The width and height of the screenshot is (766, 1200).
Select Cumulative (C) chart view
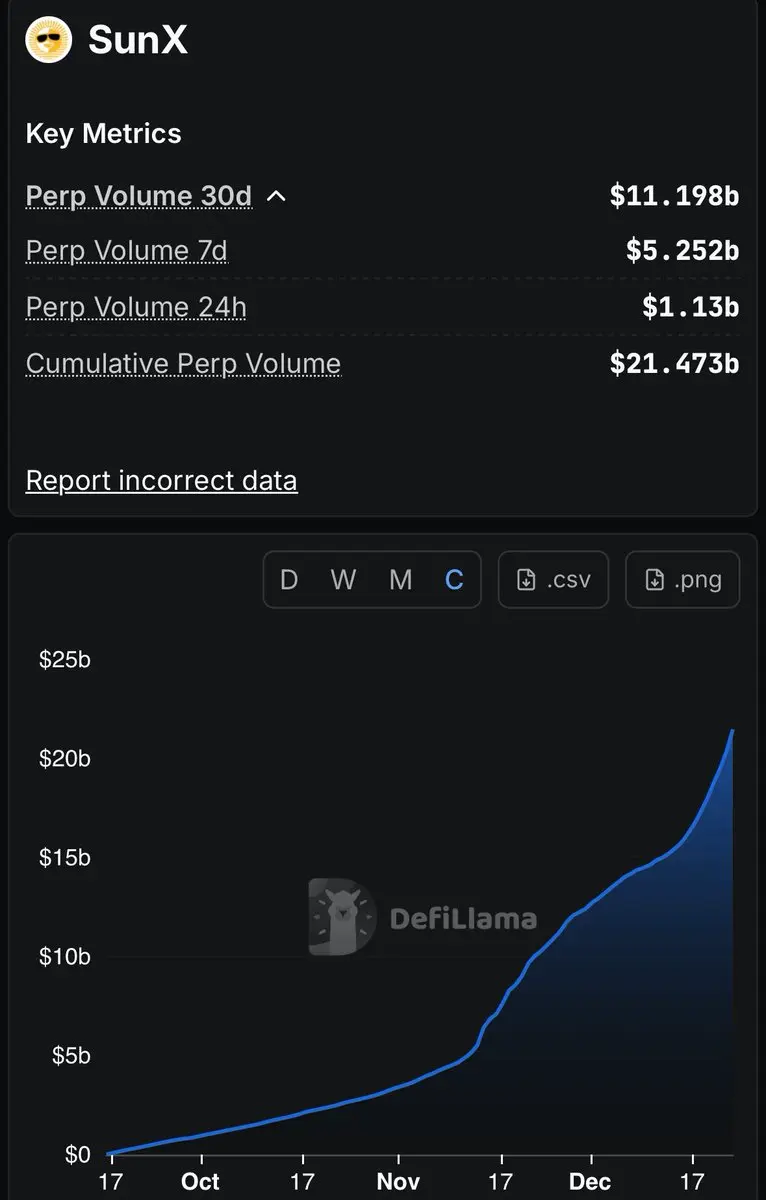[x=454, y=580]
